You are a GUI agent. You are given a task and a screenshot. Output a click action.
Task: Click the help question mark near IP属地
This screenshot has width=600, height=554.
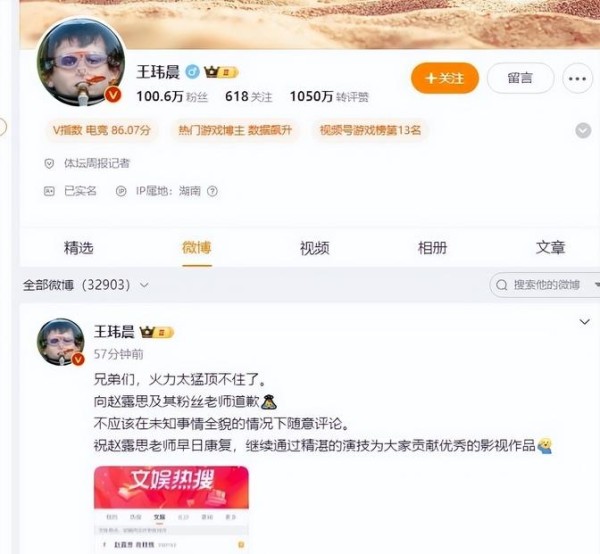212,191
